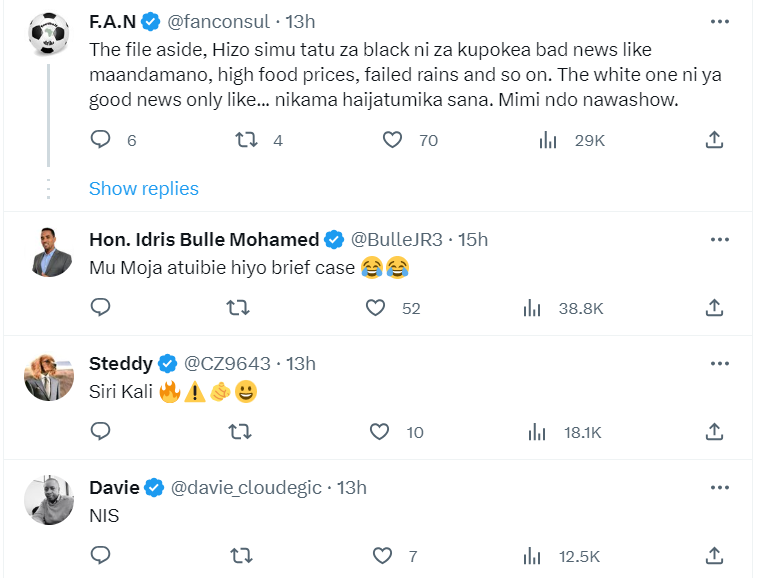
Task: View analytics on Idris Bulle's tweet
Action: click(x=533, y=308)
